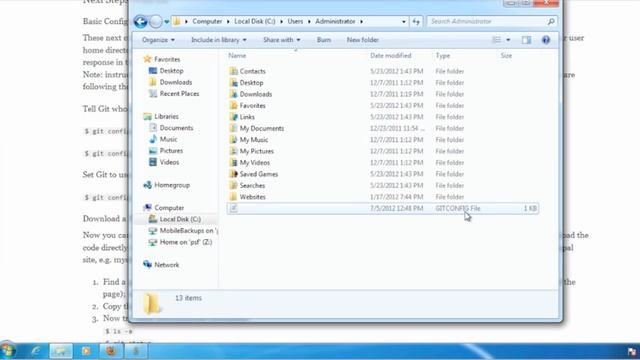Click the Explorer forward arrow button
Screen dimensions: 640x360
pyautogui.click(x=156, y=21)
